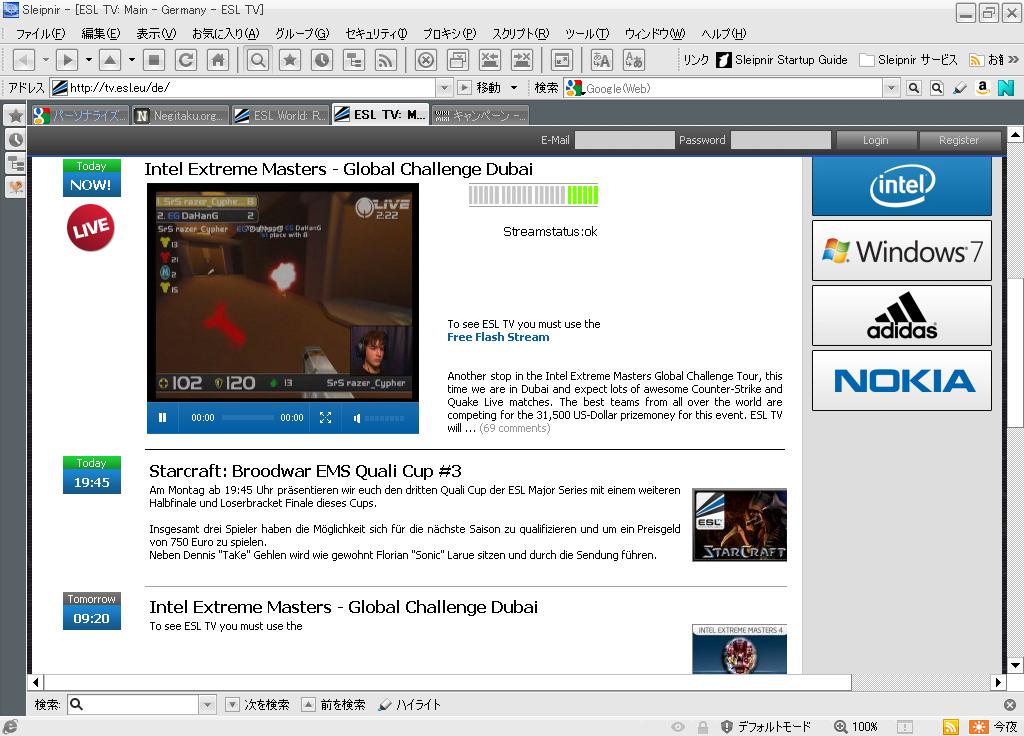Click the Password input field

coord(780,140)
